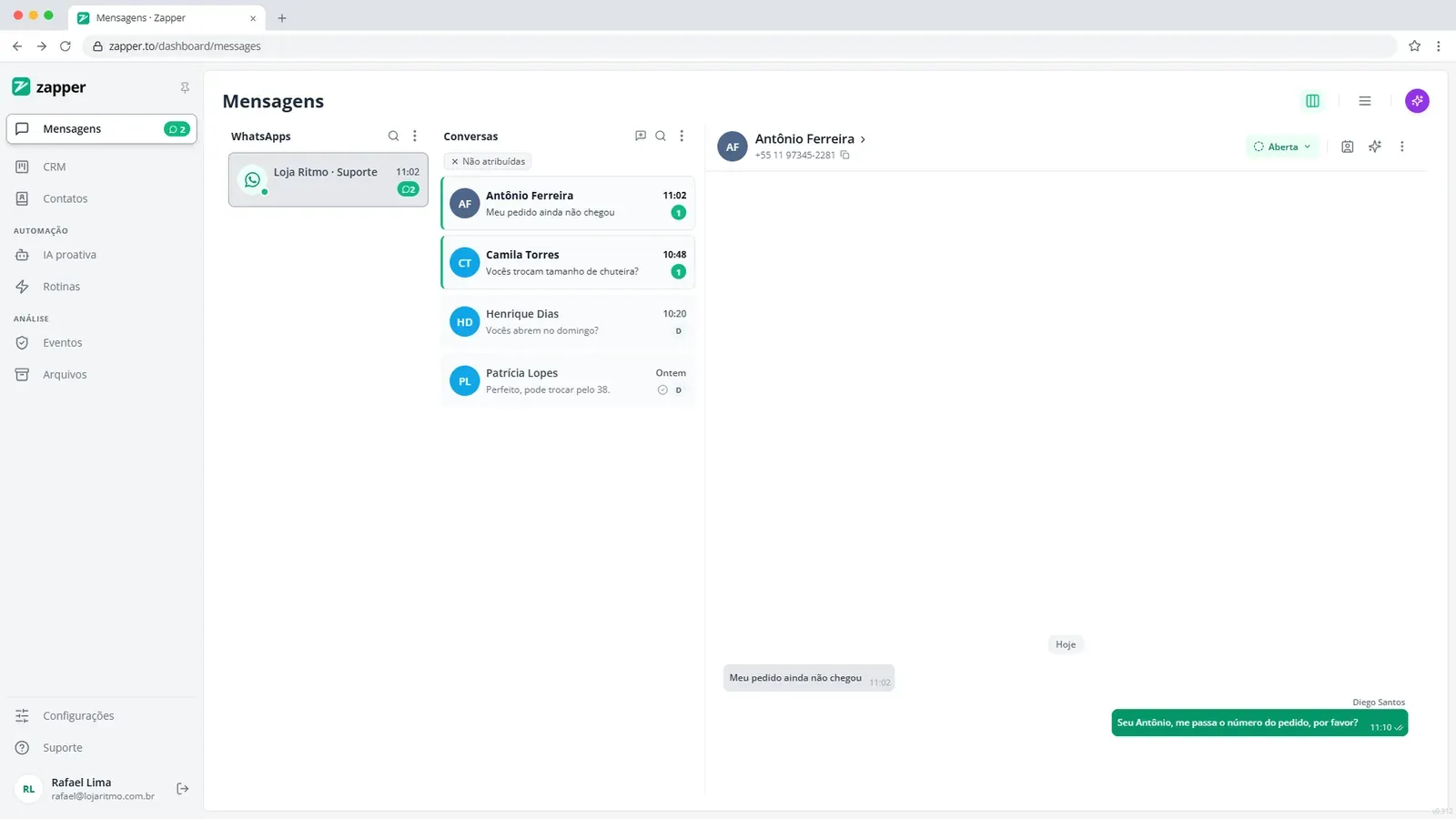Open Contatos in sidebar
The width and height of the screenshot is (1456, 819).
click(101, 198)
